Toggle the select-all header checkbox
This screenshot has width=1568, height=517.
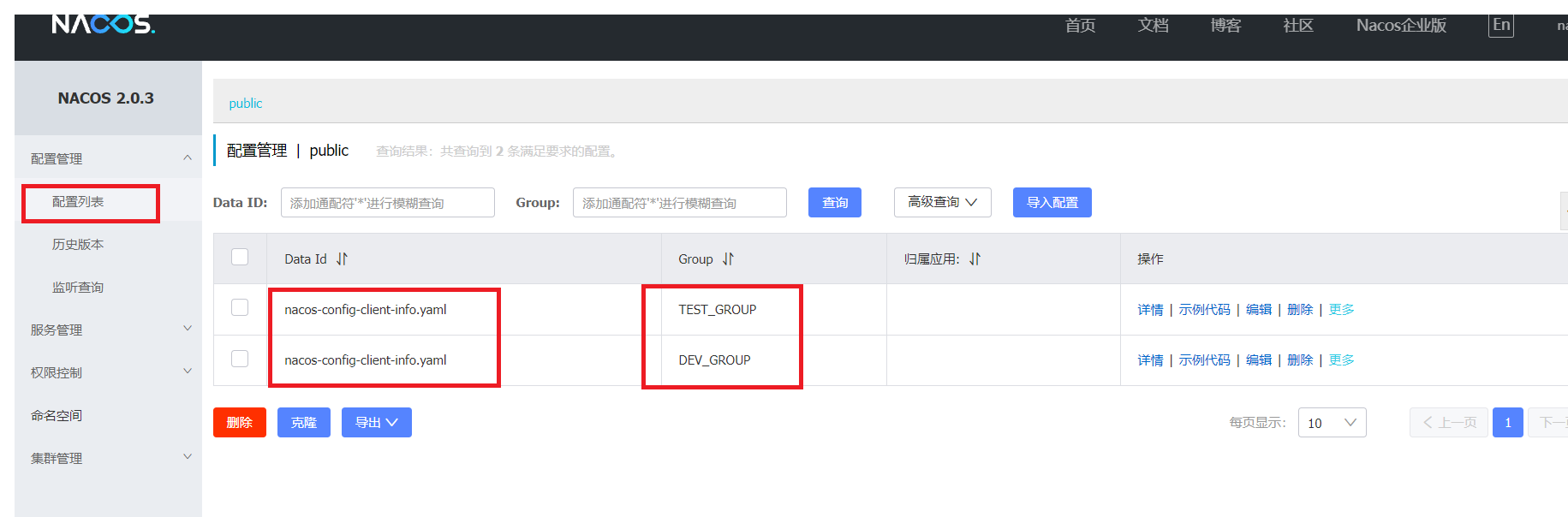point(240,257)
